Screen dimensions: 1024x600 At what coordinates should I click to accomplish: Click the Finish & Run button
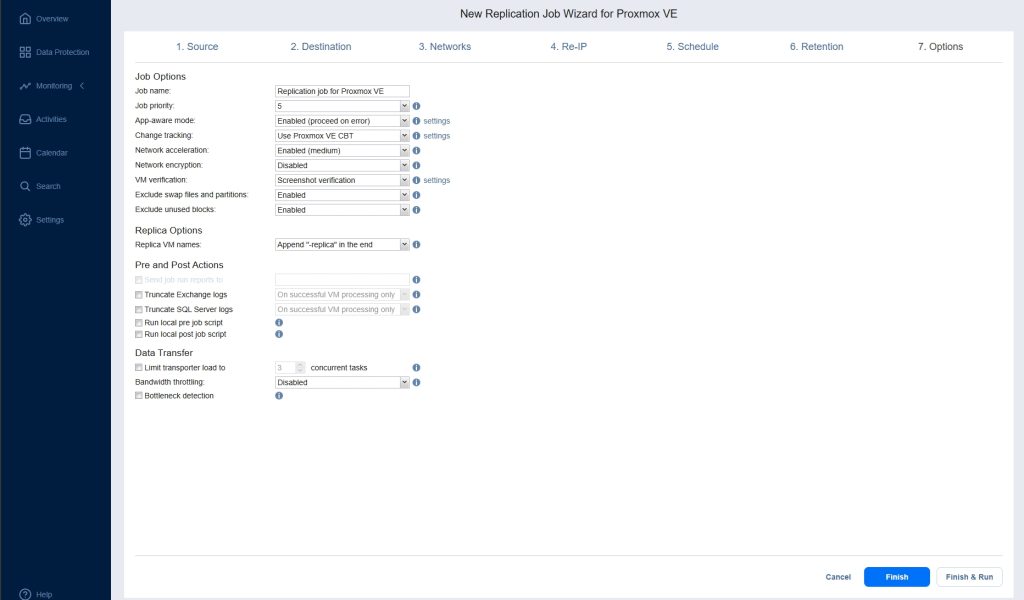pyautogui.click(x=969, y=577)
